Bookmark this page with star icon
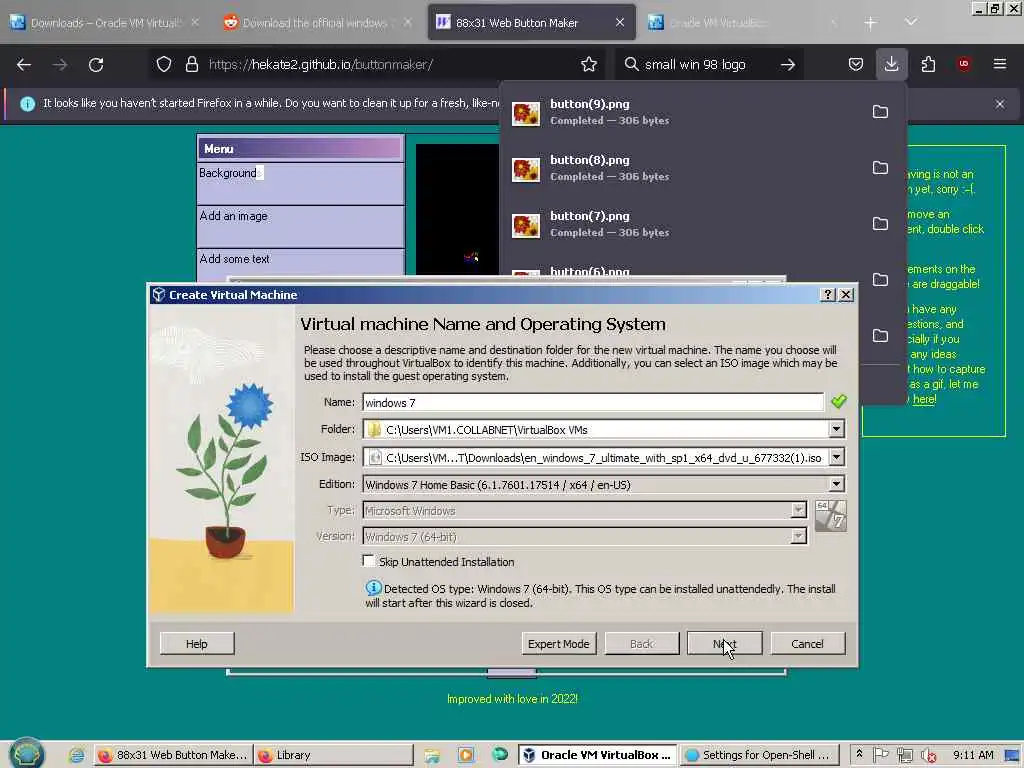The height and width of the screenshot is (768, 1024). coord(588,65)
